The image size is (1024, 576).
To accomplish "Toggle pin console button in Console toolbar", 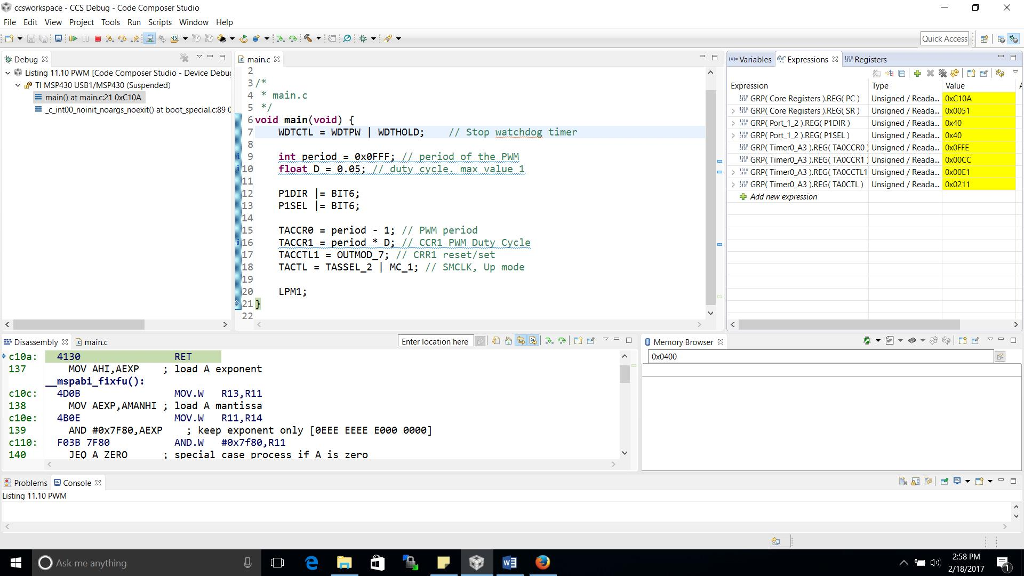I will [944, 481].
